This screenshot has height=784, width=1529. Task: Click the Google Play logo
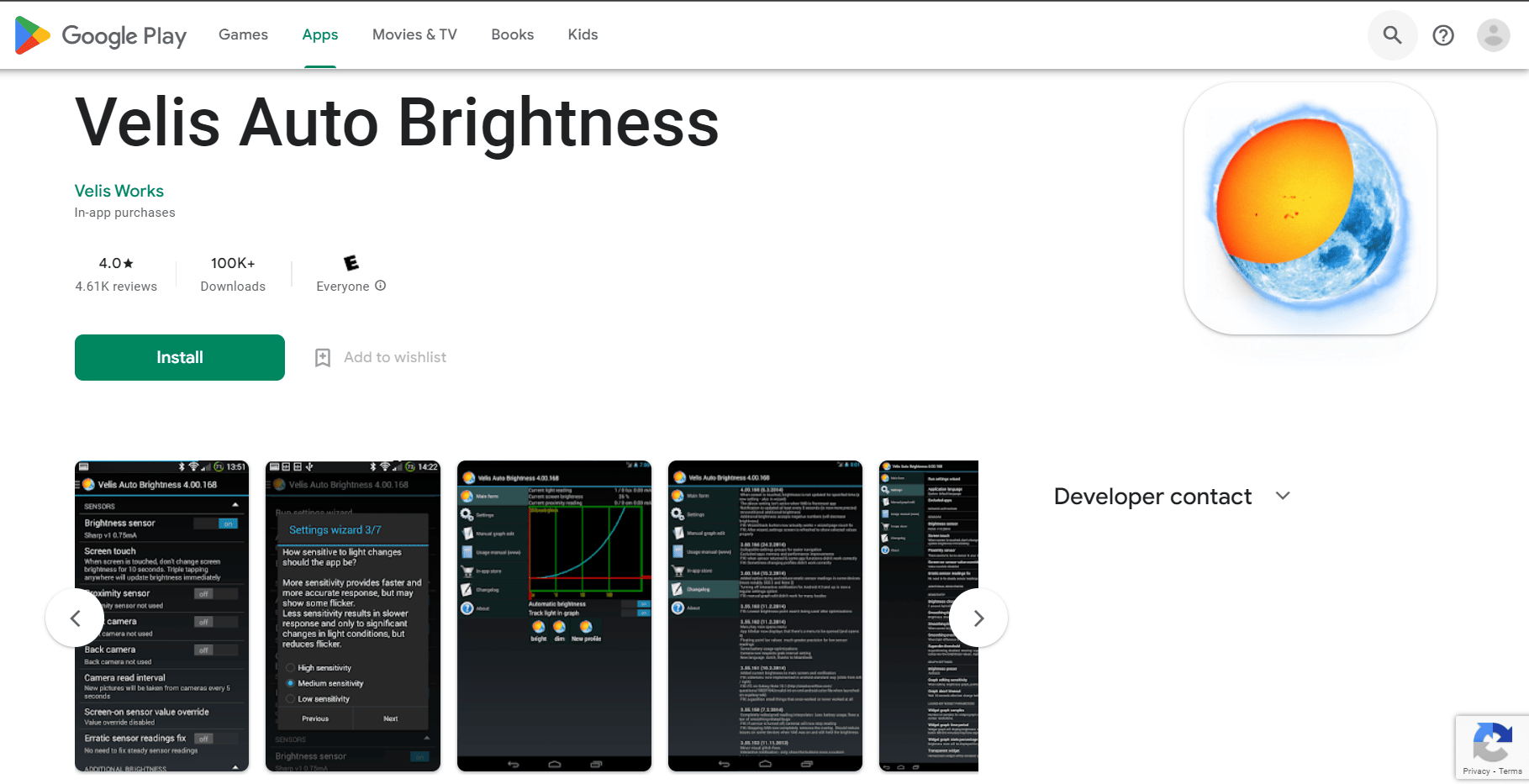coord(101,35)
